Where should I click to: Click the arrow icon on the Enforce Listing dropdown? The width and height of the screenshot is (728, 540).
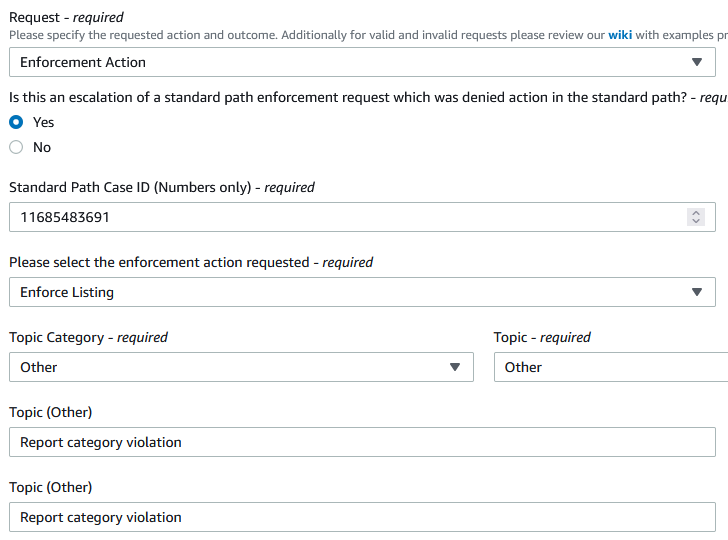pyautogui.click(x=697, y=292)
